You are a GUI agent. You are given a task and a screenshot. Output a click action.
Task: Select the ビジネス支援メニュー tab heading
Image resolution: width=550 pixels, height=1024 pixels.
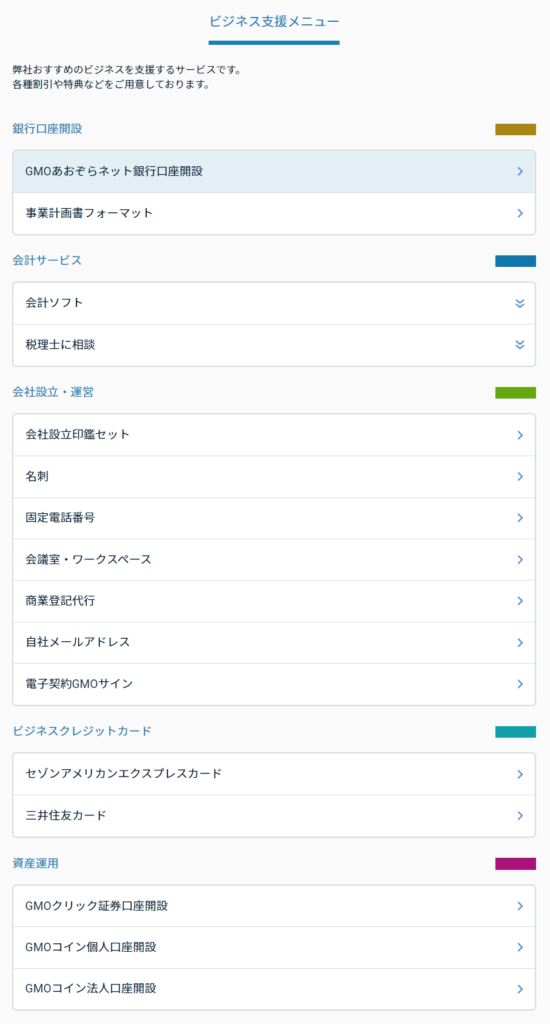click(x=274, y=22)
